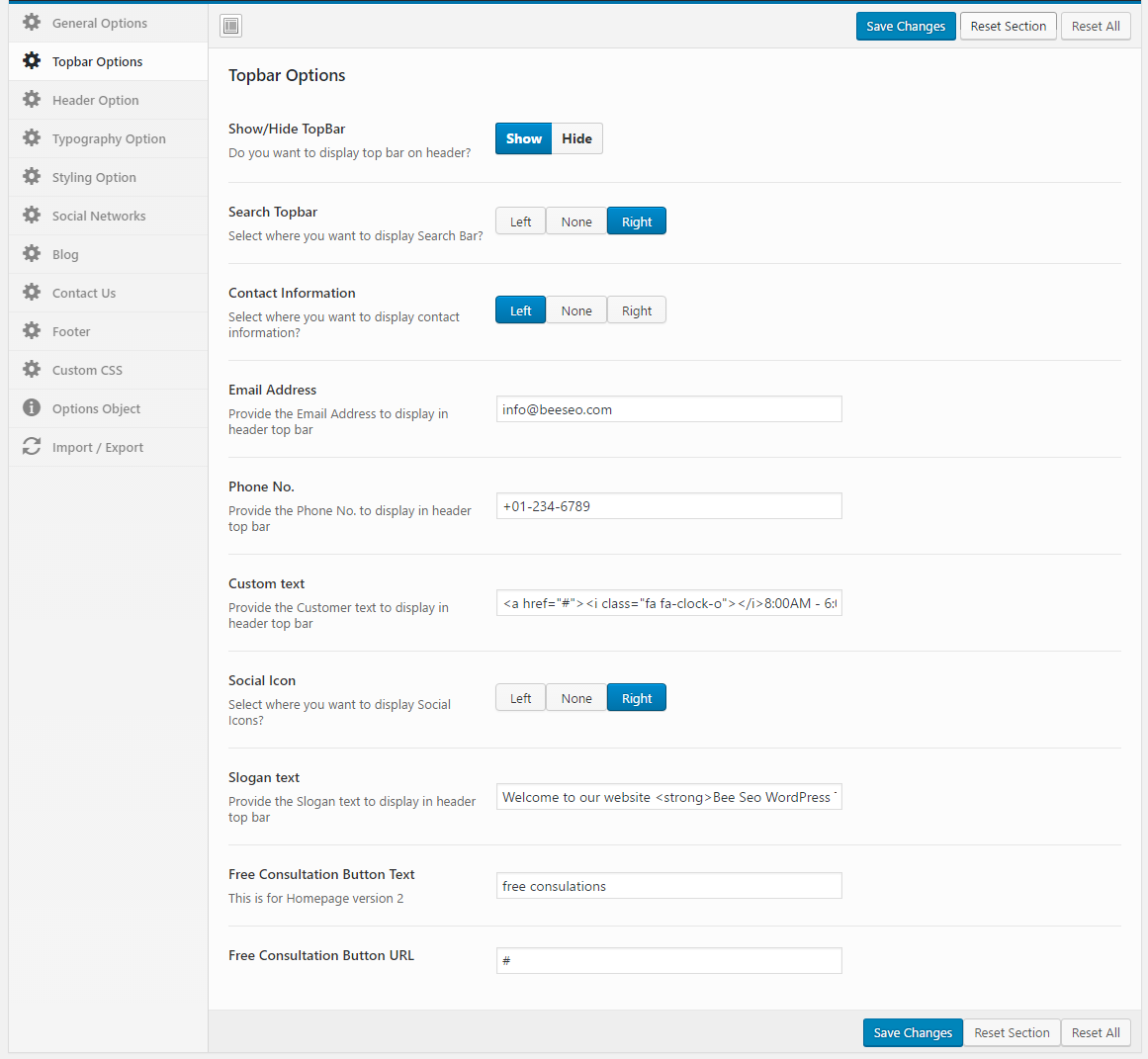Go to the Blog options section
Screen dimensions: 1148x1059
point(65,254)
